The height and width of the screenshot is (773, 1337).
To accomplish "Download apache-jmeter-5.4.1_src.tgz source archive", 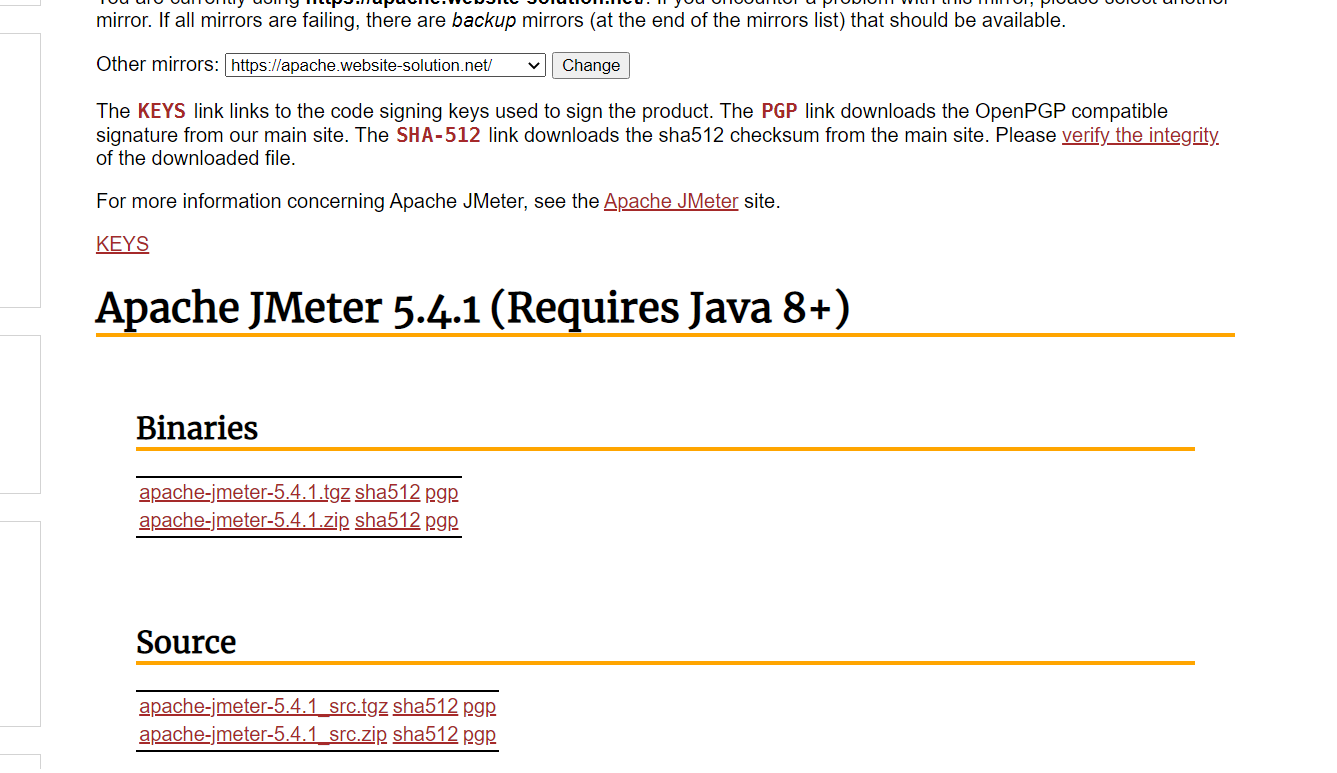I will [x=263, y=706].
